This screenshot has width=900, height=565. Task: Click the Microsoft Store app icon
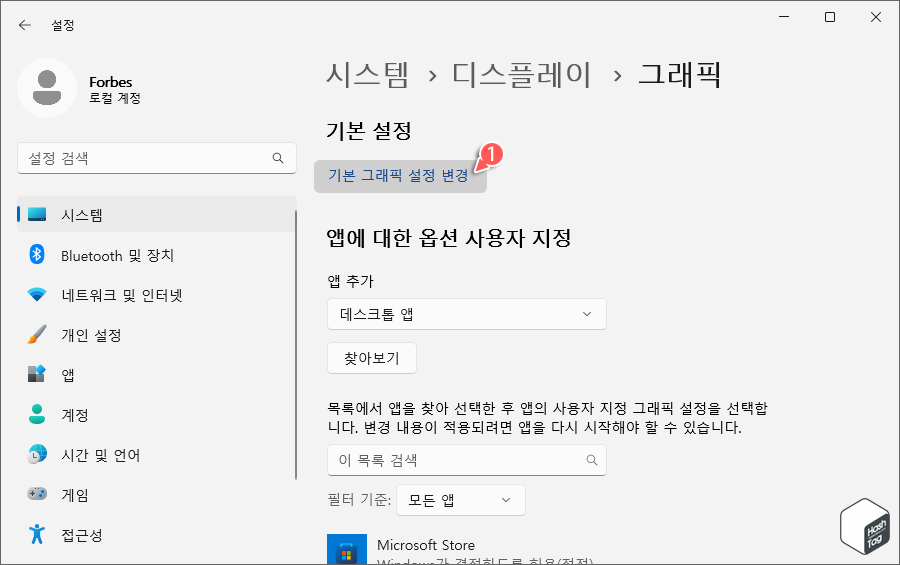(x=347, y=549)
